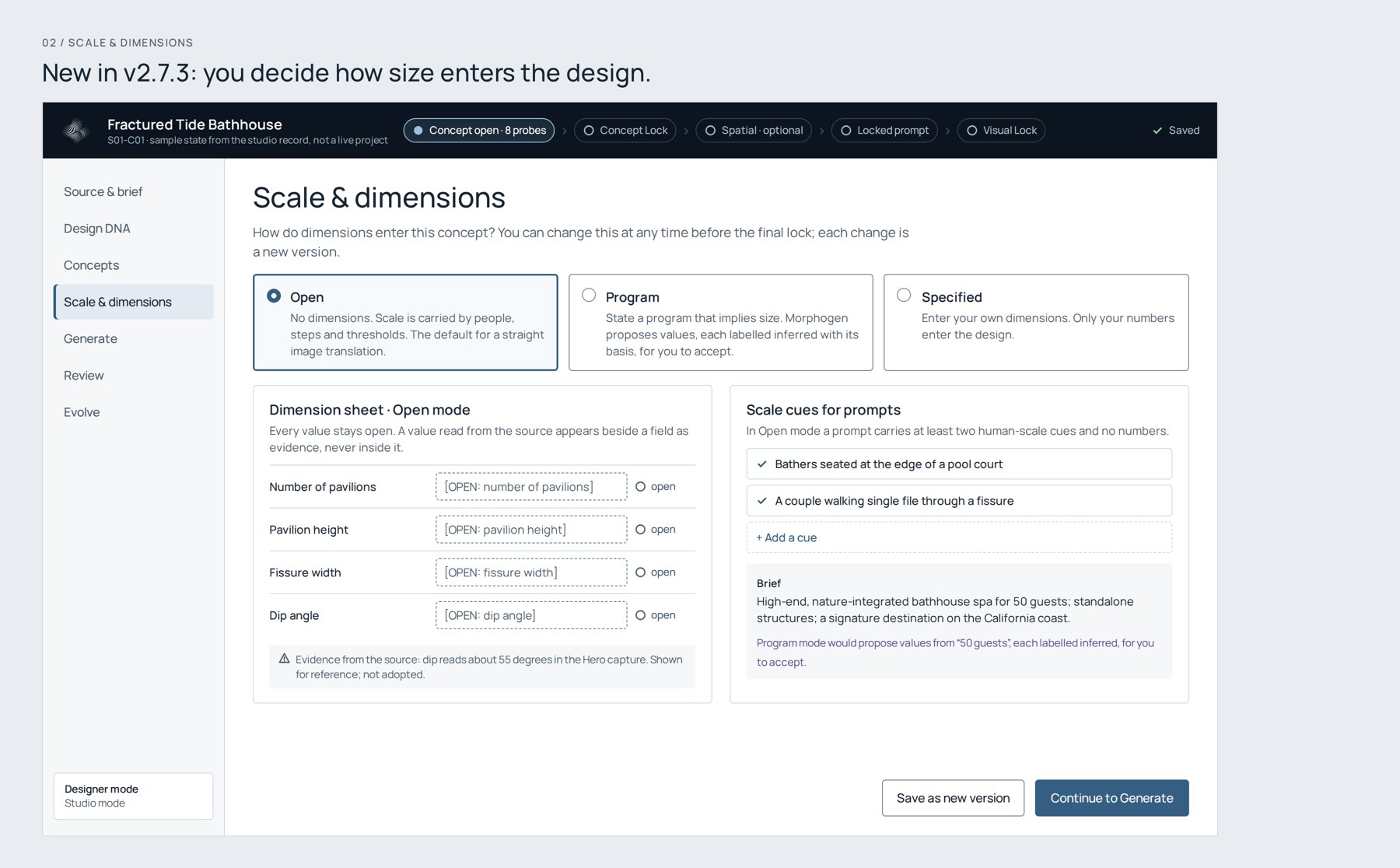Click the pavilion height input field
Viewport: 1400px width, 868px height.
pos(531,530)
